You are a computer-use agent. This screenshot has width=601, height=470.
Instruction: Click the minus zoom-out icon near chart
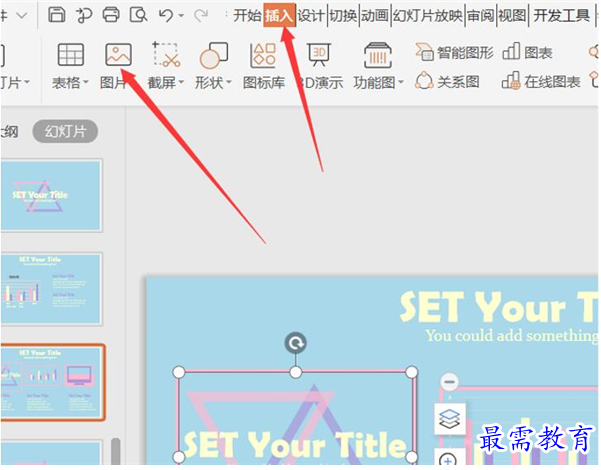449,382
